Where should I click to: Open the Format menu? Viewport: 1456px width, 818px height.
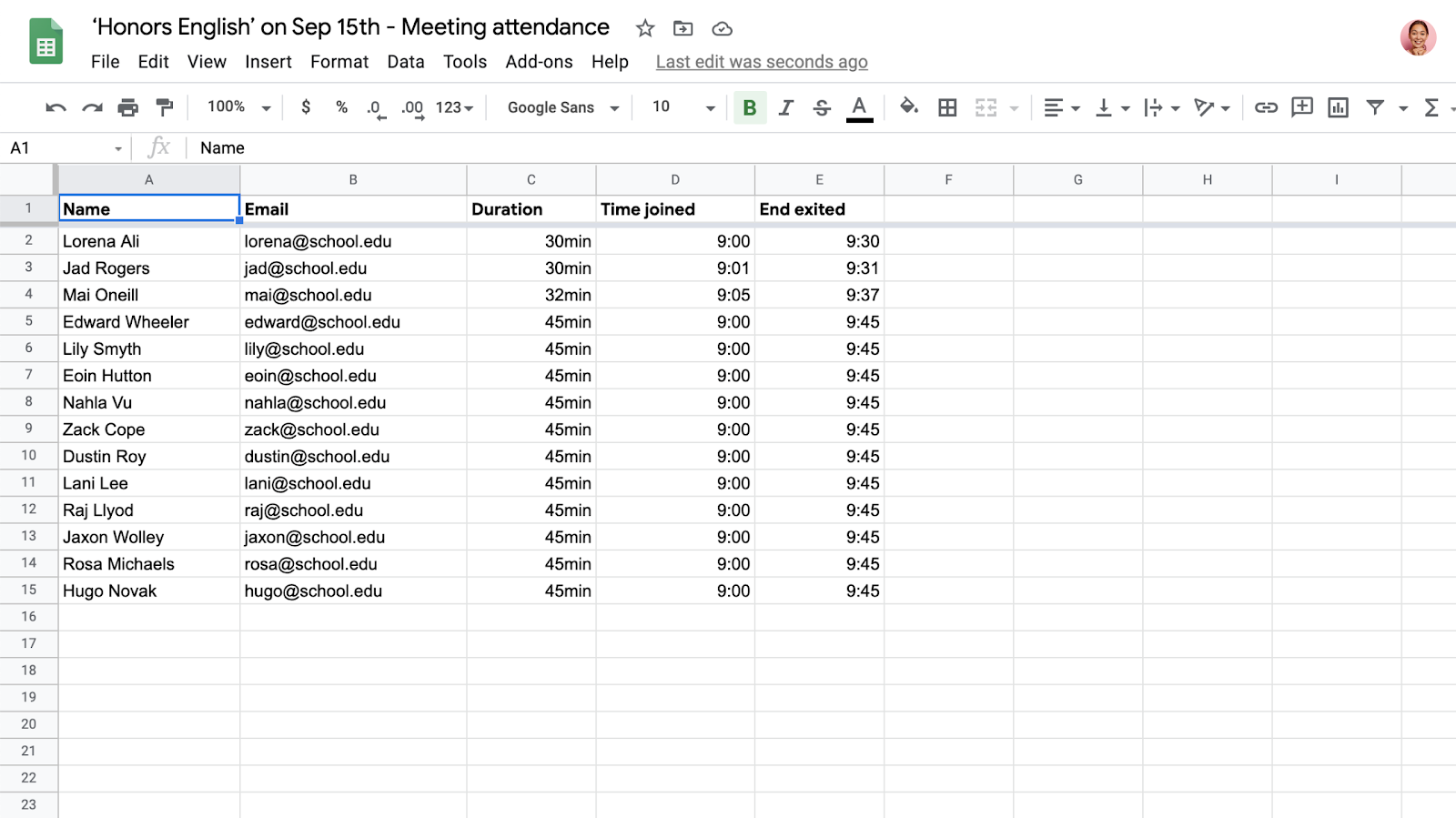(x=339, y=62)
